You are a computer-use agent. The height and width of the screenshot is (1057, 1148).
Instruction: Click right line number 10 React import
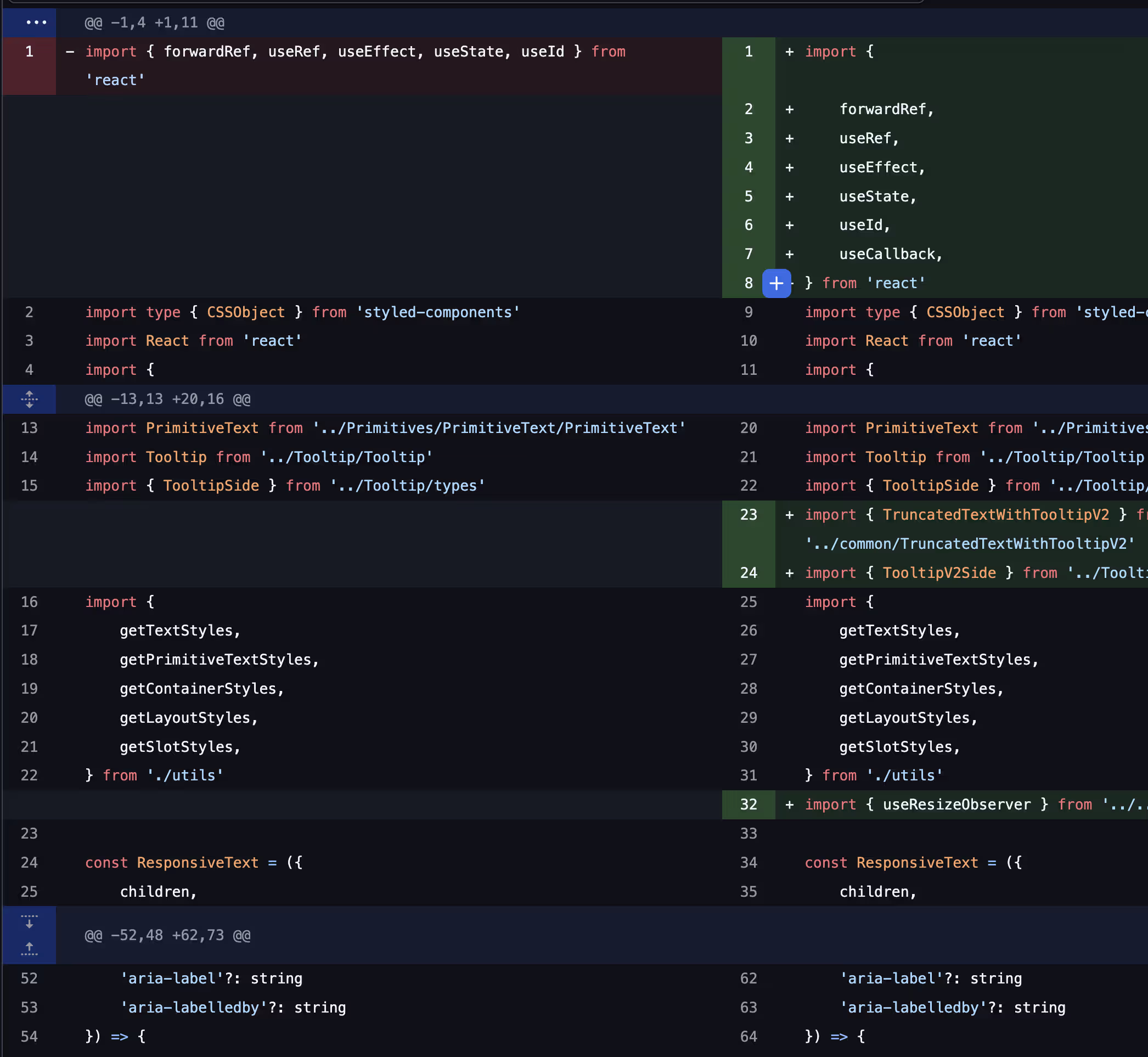click(748, 341)
